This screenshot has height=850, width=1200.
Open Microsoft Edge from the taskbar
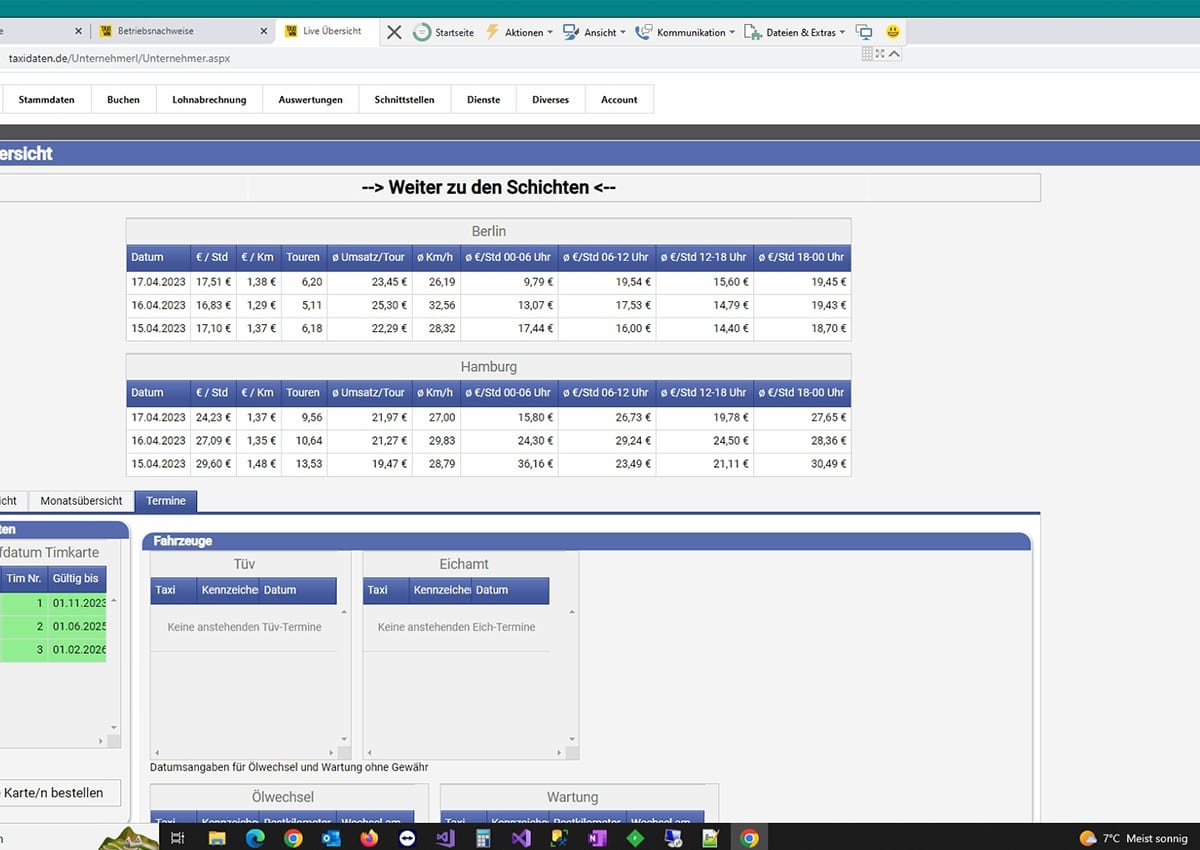pos(255,838)
